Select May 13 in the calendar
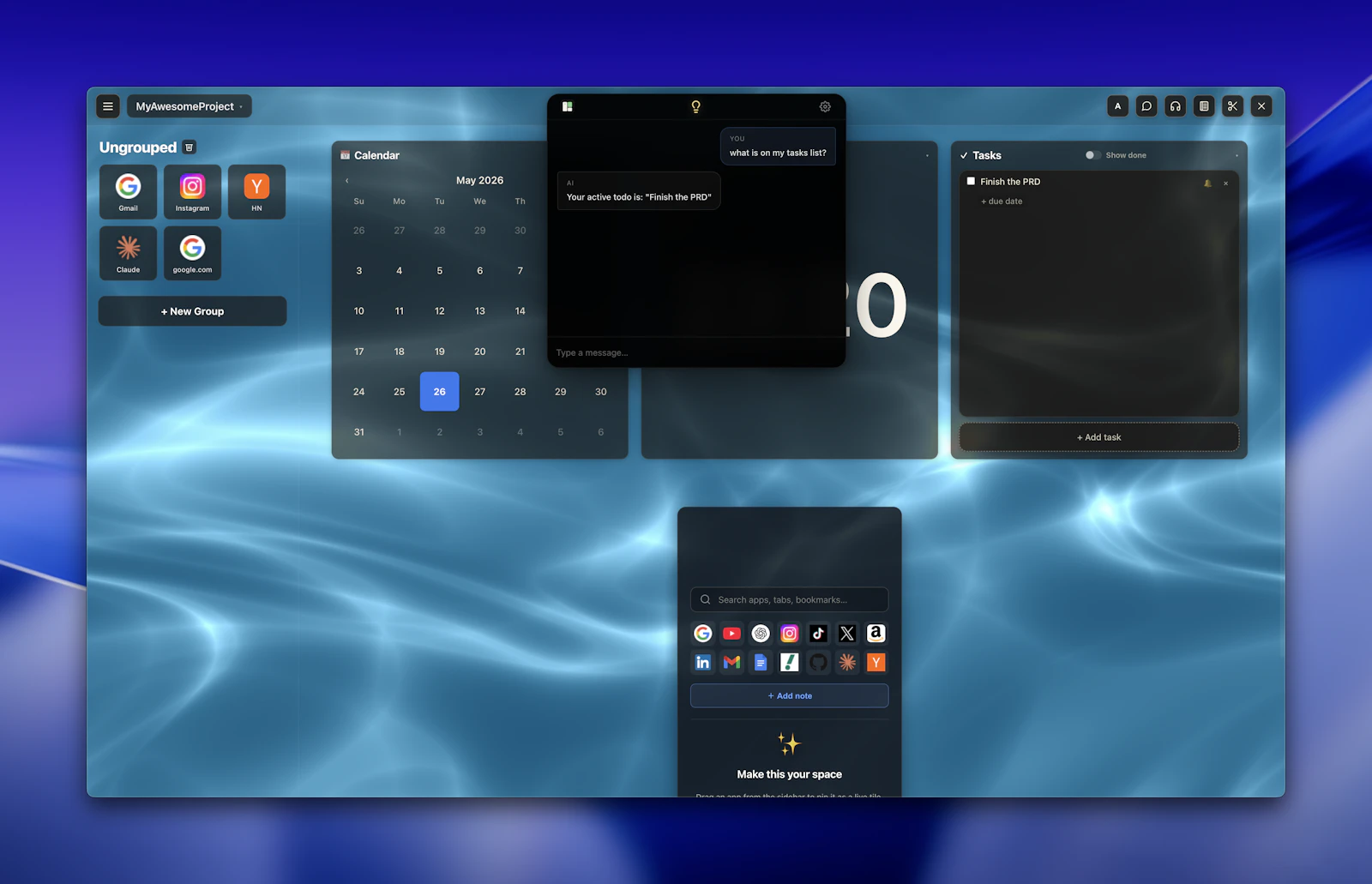Image resolution: width=1372 pixels, height=884 pixels. 479,311
